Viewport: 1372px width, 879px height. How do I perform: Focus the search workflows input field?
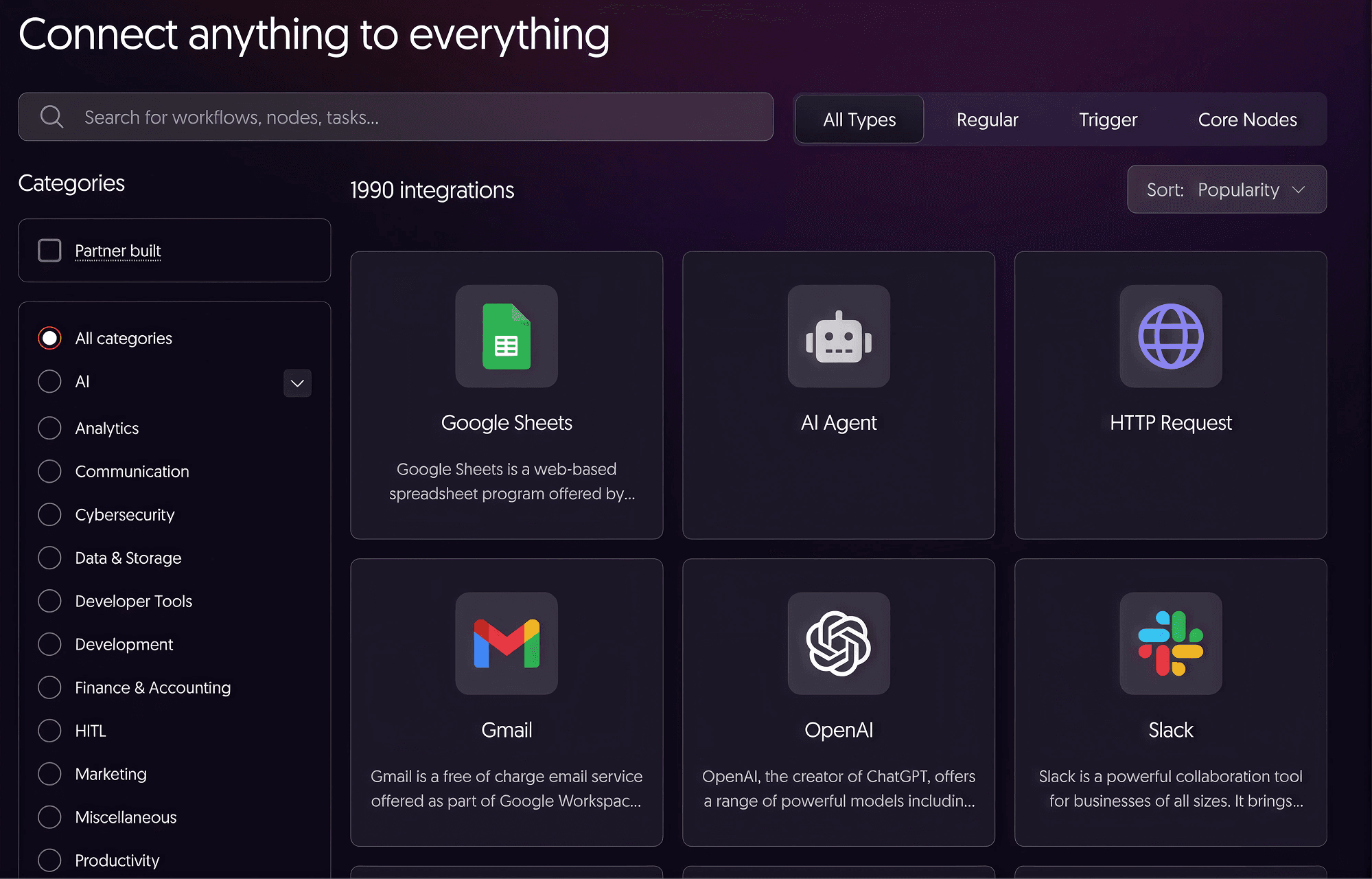coord(396,117)
